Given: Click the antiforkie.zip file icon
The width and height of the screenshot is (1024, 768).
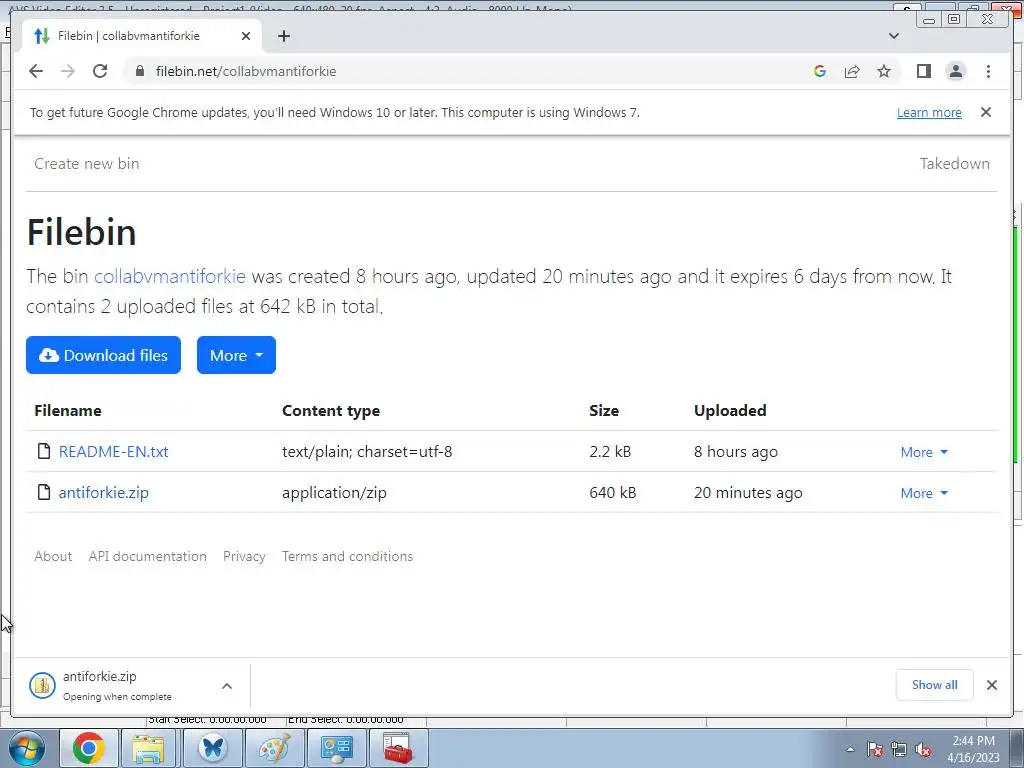Looking at the screenshot, I should pyautogui.click(x=44, y=492).
